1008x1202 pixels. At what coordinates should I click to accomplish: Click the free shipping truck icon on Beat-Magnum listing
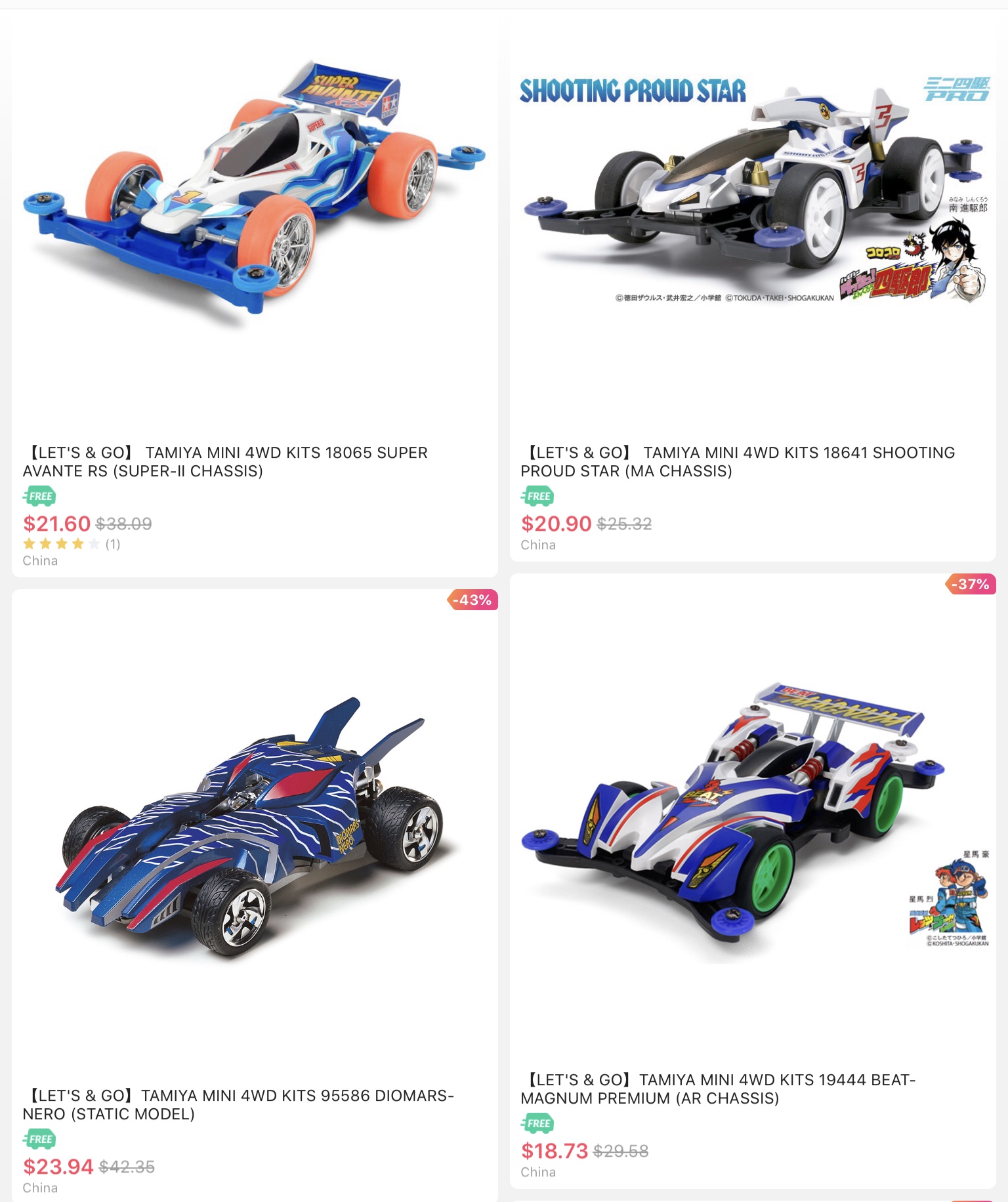[537, 1123]
